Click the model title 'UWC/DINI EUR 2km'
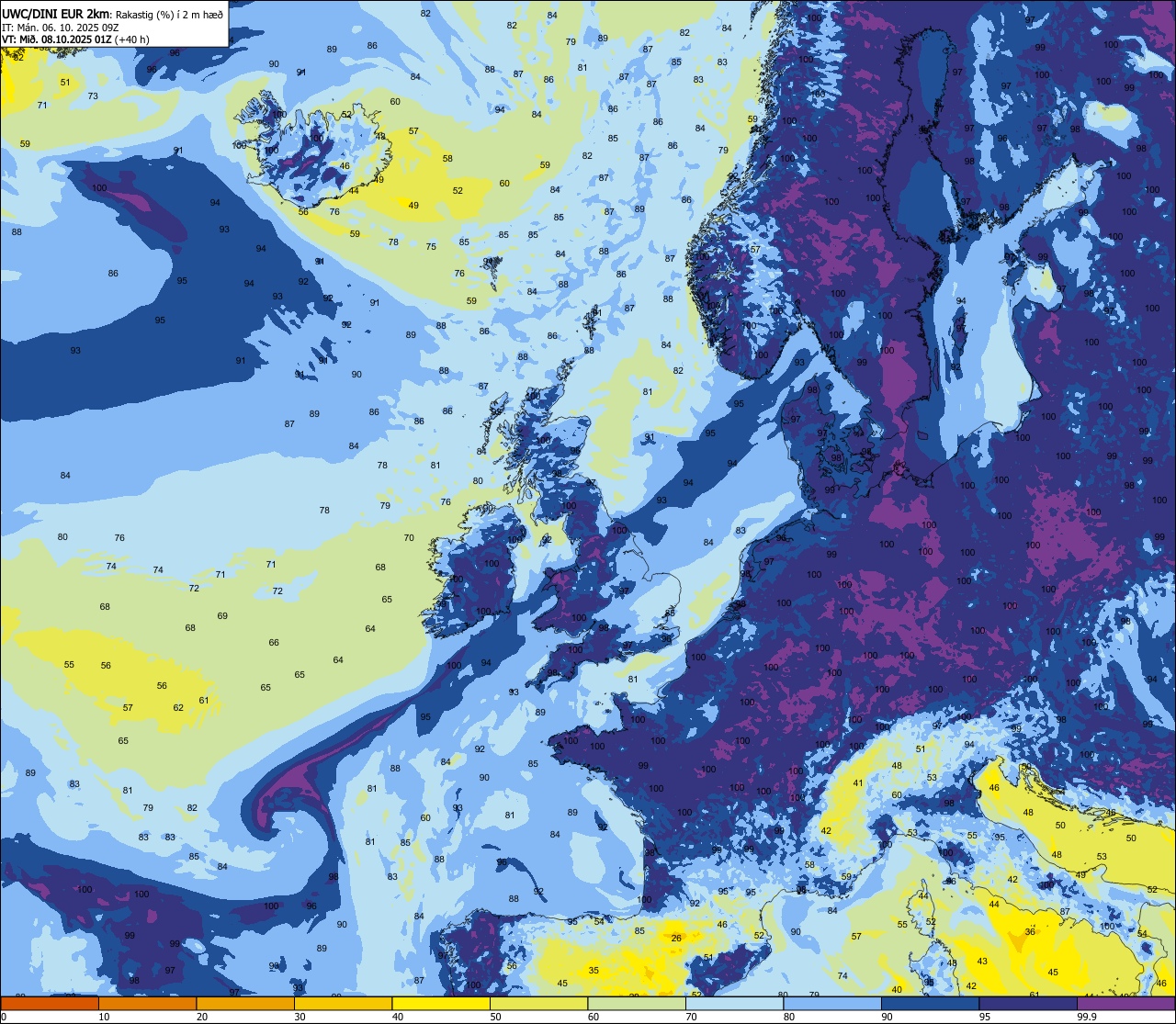1176x1024 pixels. click(x=55, y=13)
